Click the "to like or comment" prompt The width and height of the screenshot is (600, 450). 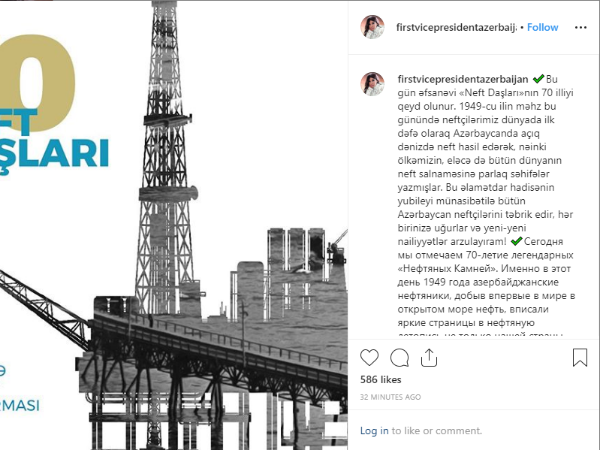[436, 431]
